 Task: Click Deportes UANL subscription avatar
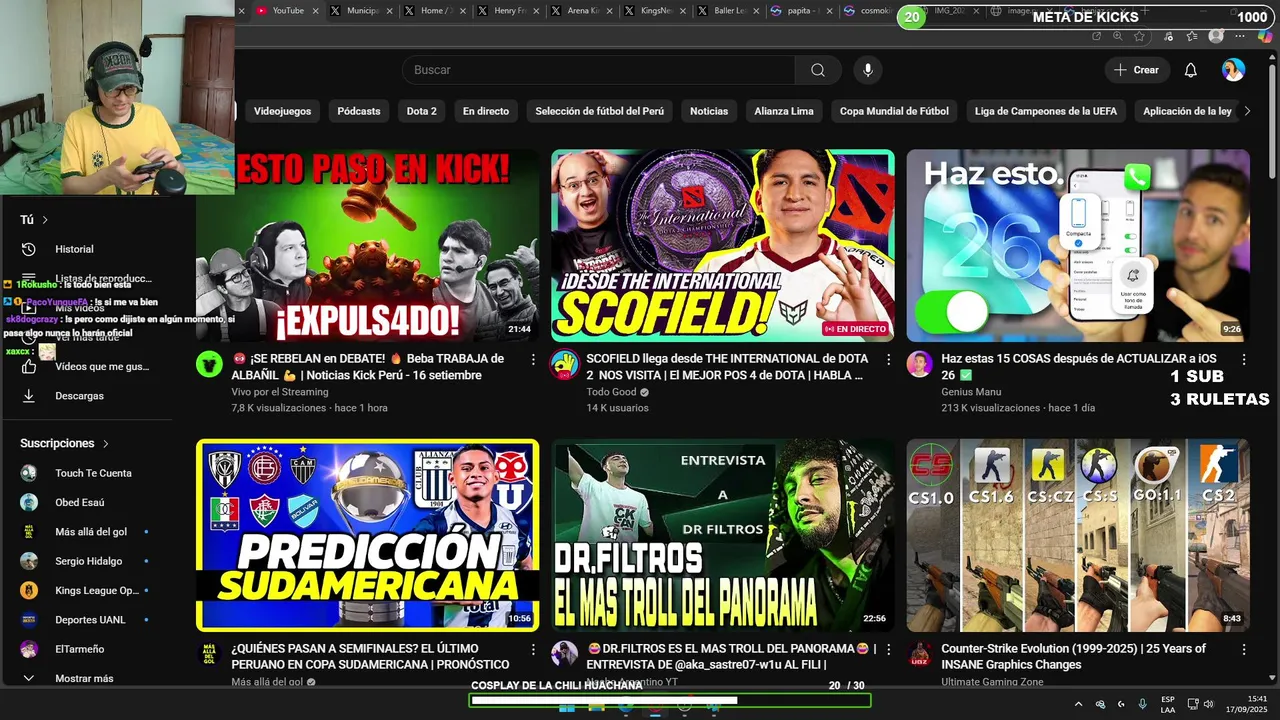click(29, 620)
